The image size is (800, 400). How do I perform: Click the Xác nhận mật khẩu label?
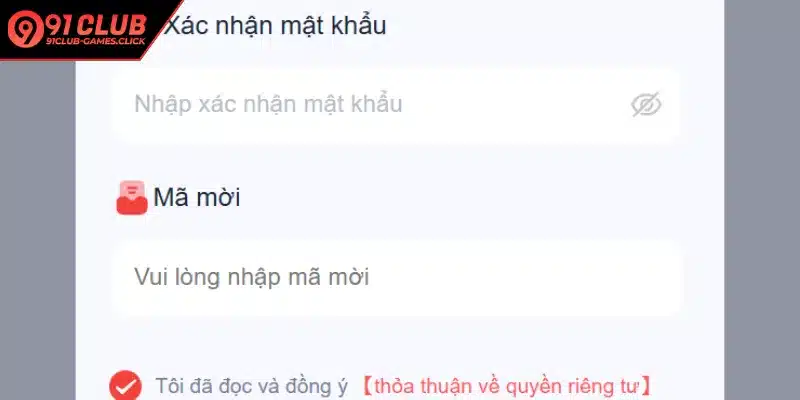274,26
